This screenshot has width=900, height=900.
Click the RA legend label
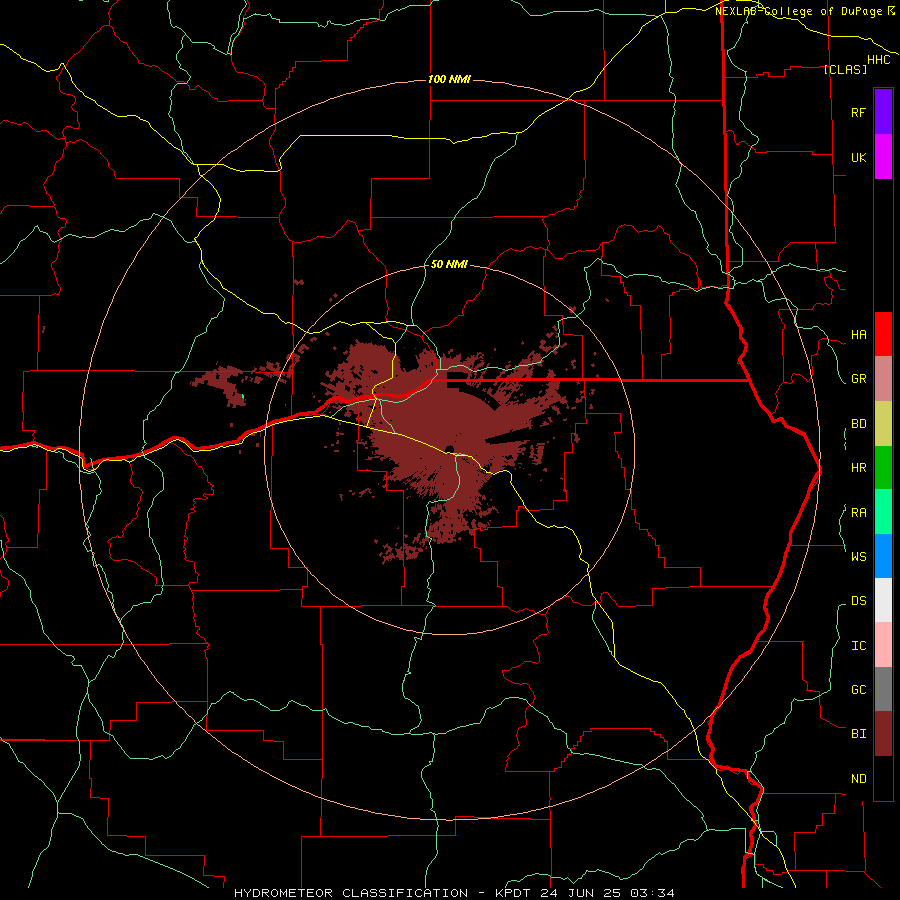pos(858,513)
